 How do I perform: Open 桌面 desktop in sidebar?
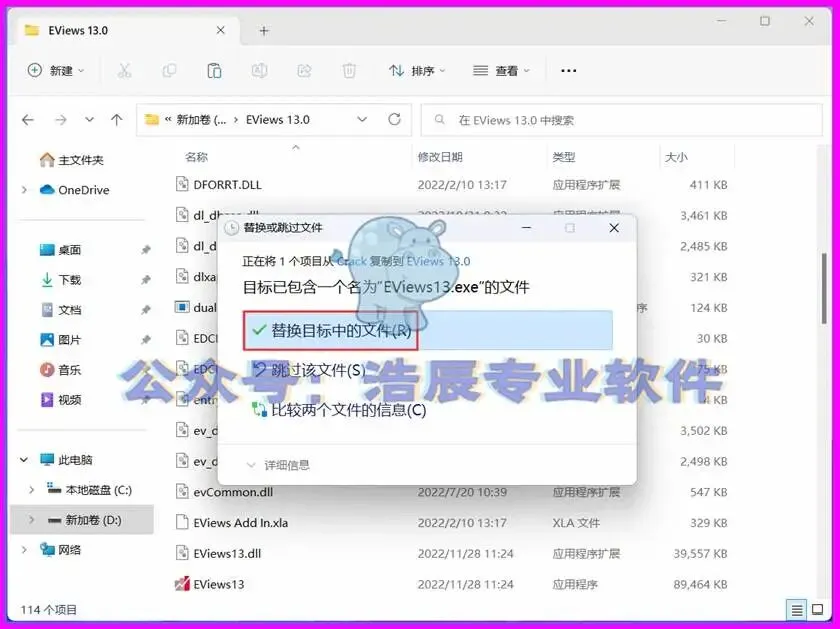tap(60, 250)
